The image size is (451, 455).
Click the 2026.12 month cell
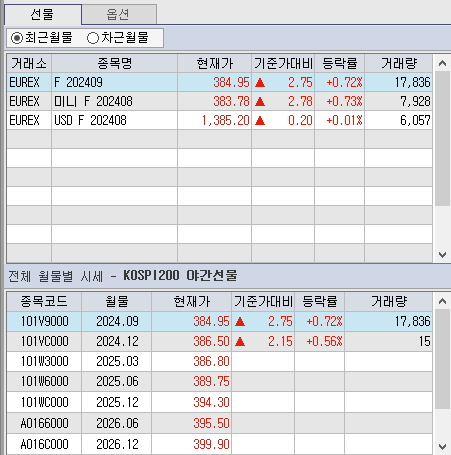(117, 444)
